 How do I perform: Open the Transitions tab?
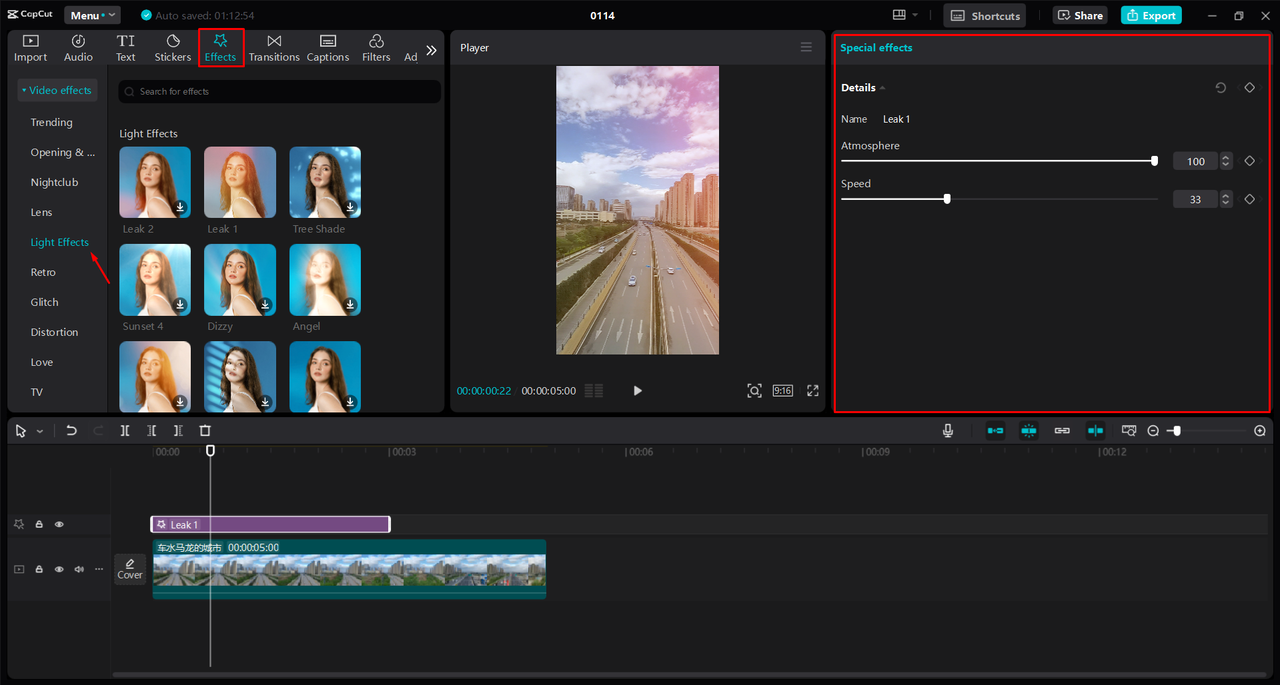pos(274,47)
